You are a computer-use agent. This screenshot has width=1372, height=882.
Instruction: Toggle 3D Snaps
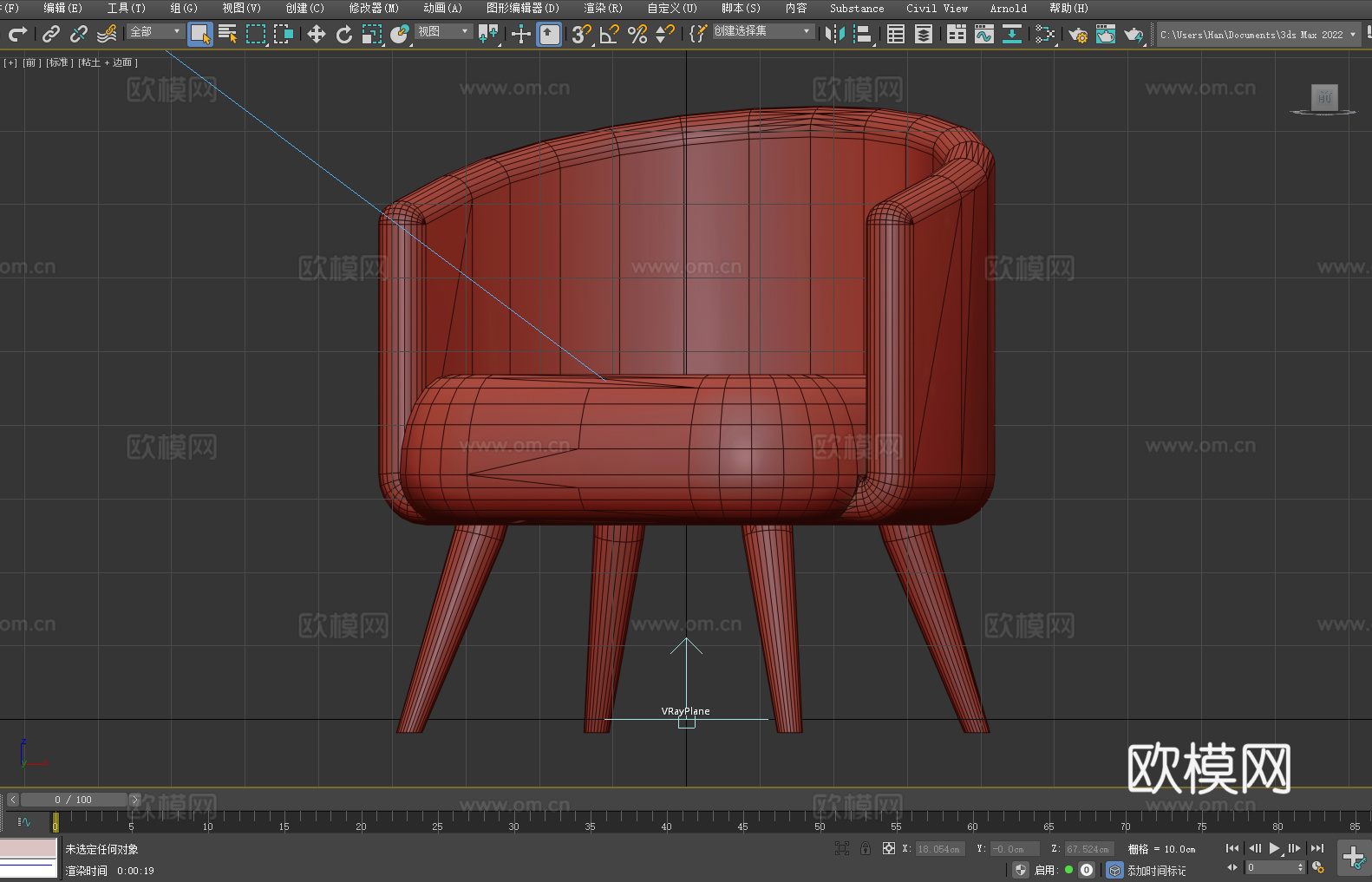[582, 34]
